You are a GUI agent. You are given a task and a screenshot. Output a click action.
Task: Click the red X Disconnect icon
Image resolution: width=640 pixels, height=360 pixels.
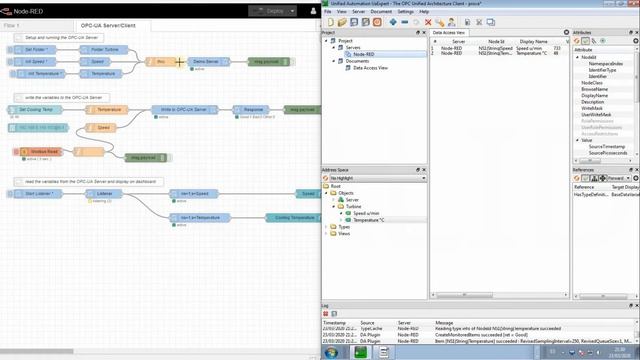point(428,22)
